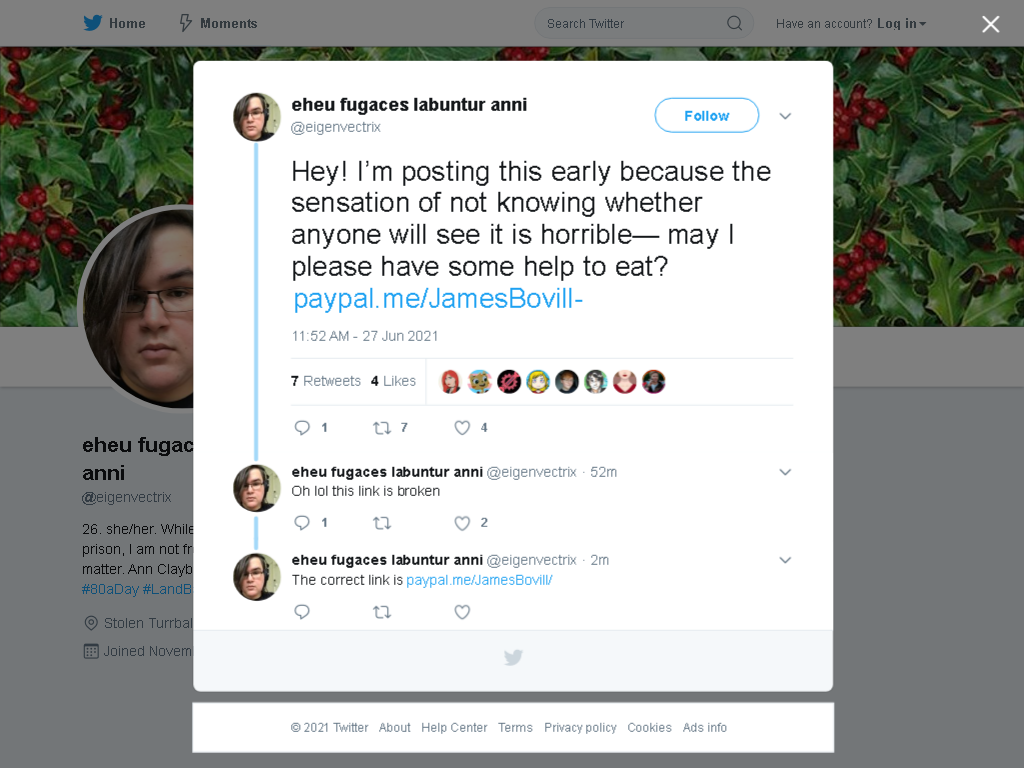
Task: Click the Twitter bird Home icon
Action: click(93, 24)
